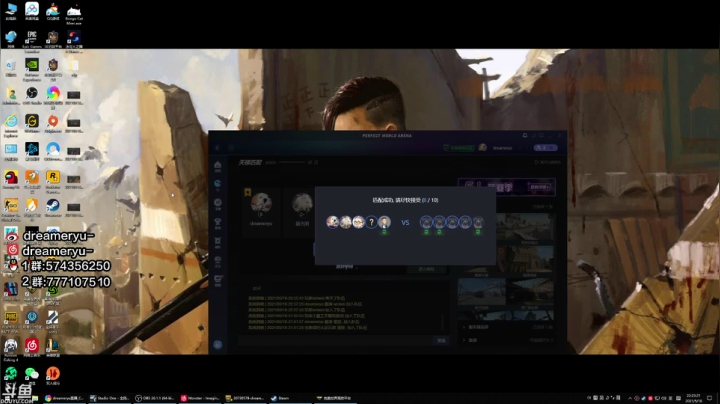Click the send button beside chat input
Image resolution: width=720 pixels, height=404 pixels.
pyautogui.click(x=441, y=340)
